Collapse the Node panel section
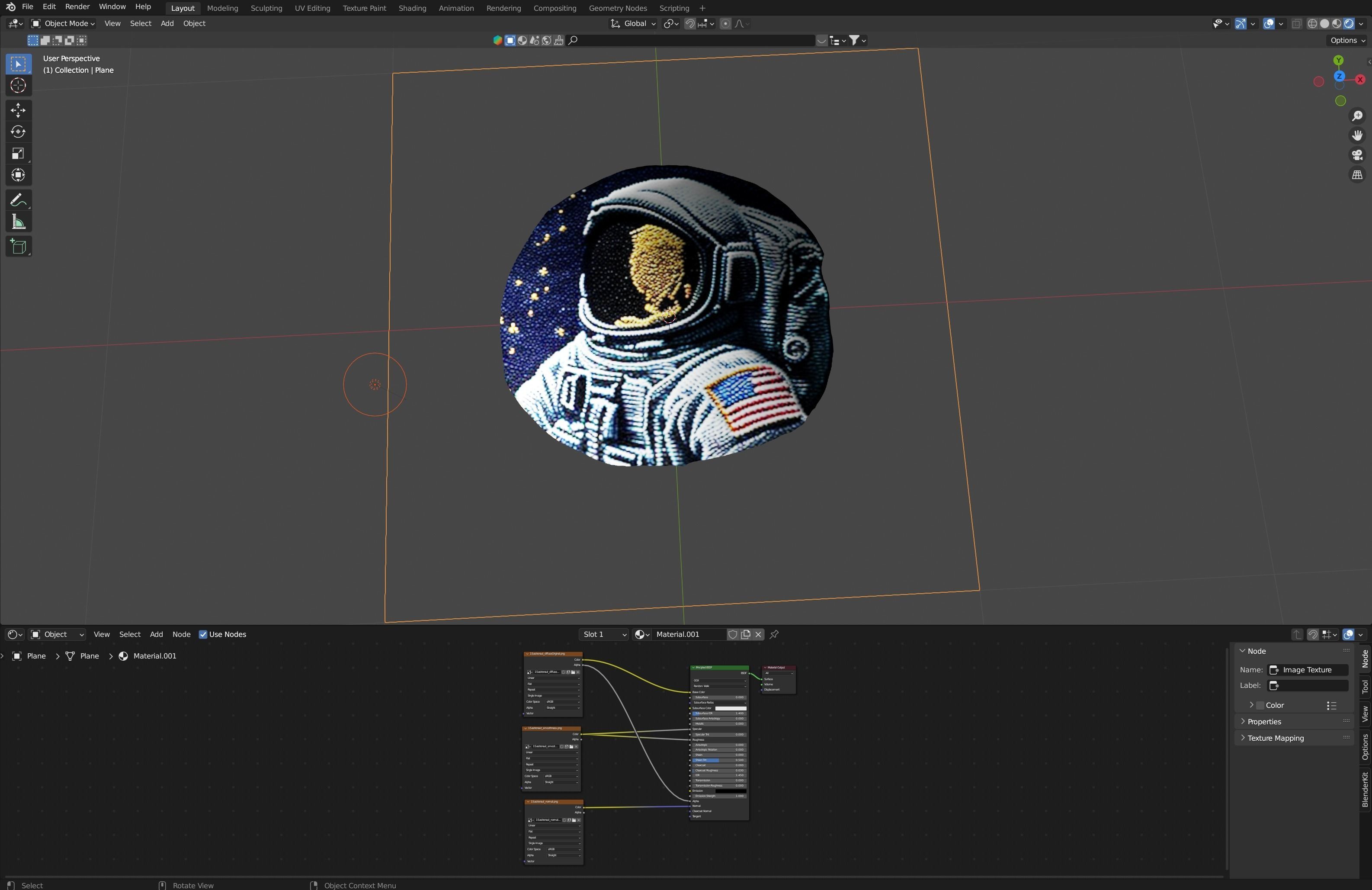The height and width of the screenshot is (890, 1372). tap(1243, 651)
